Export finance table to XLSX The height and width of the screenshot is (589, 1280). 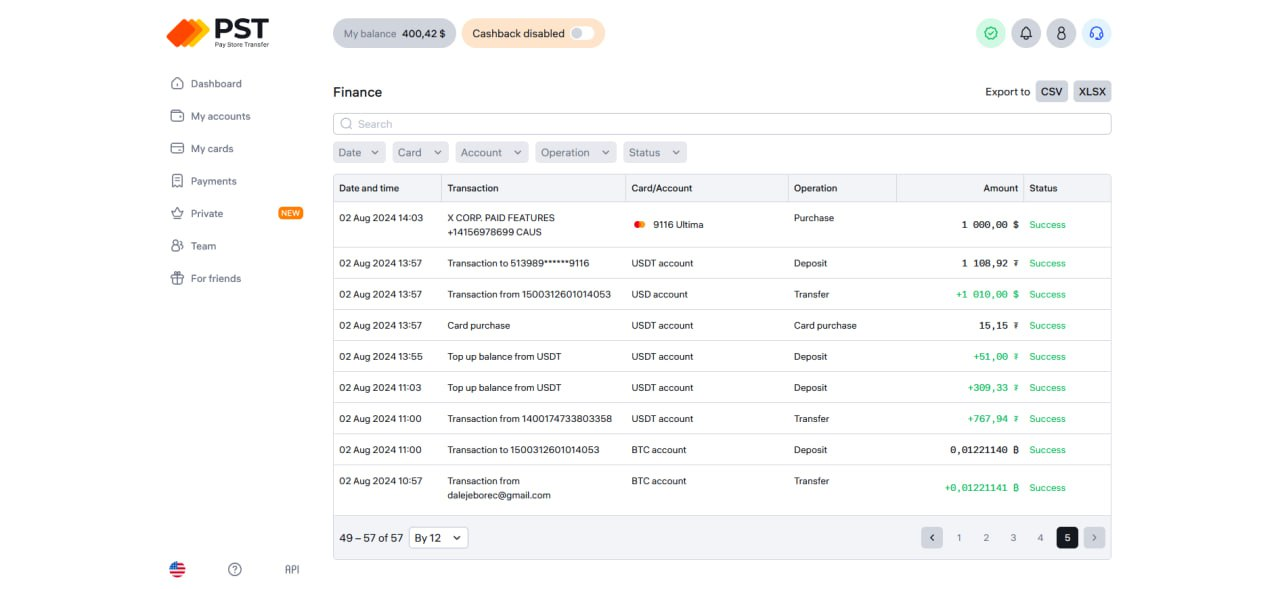tap(1092, 92)
